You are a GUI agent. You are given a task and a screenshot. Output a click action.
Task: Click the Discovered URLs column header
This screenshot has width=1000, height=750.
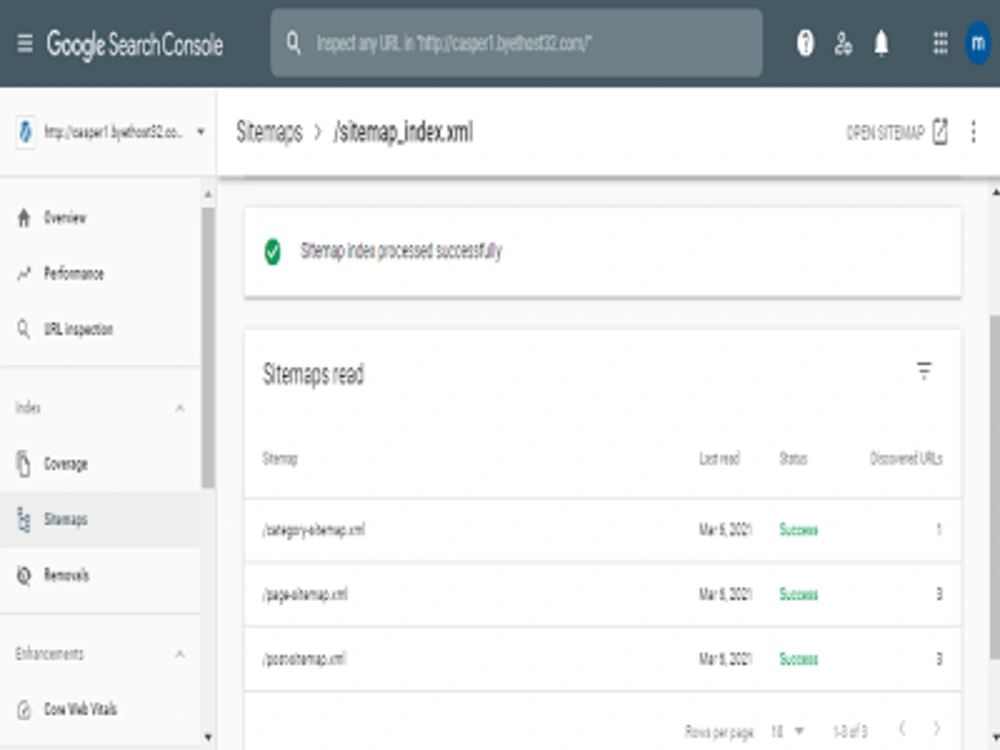(x=906, y=459)
